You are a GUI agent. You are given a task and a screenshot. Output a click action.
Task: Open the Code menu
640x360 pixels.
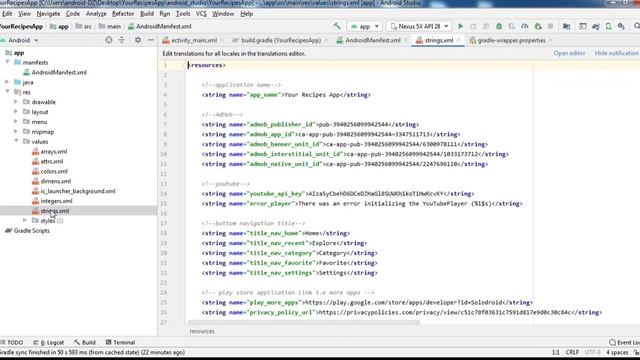tap(73, 13)
